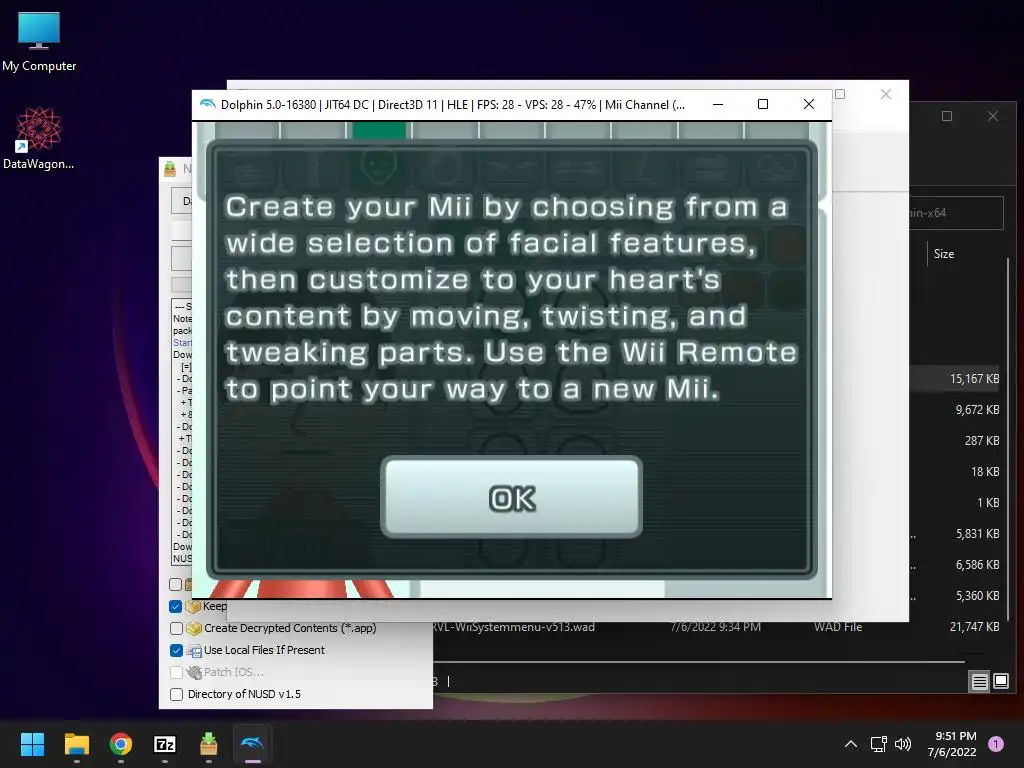The height and width of the screenshot is (768, 1024).
Task: Open My Computer desktop icon
Action: [x=39, y=42]
